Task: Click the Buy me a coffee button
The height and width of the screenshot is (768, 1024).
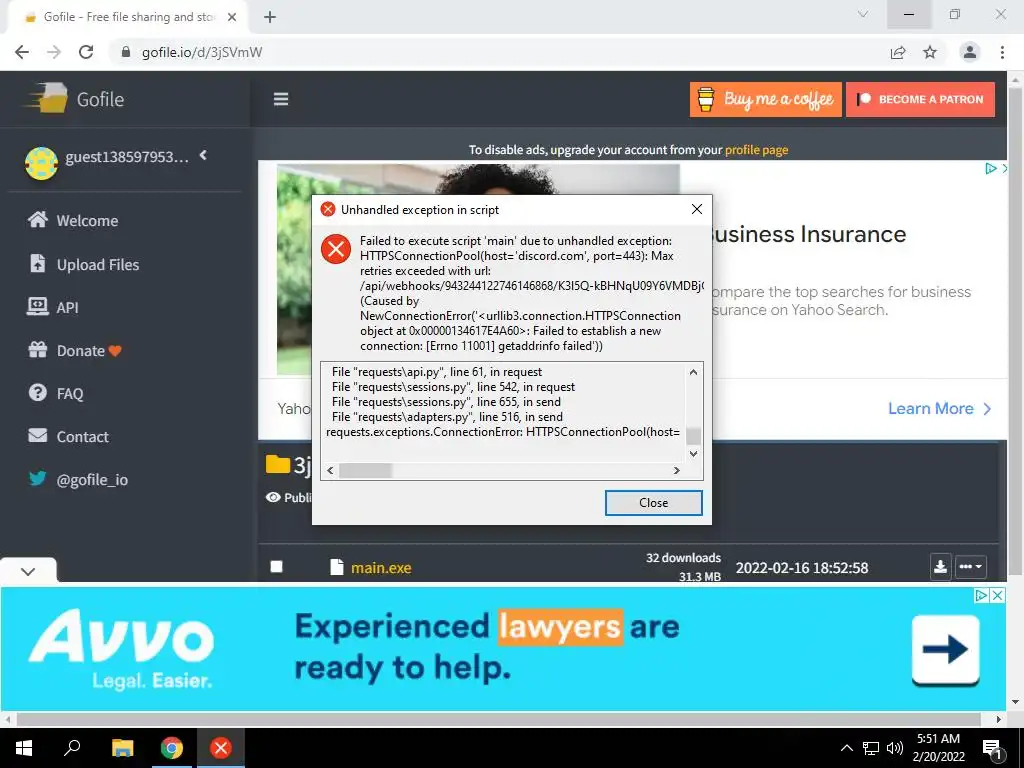Action: coord(765,99)
